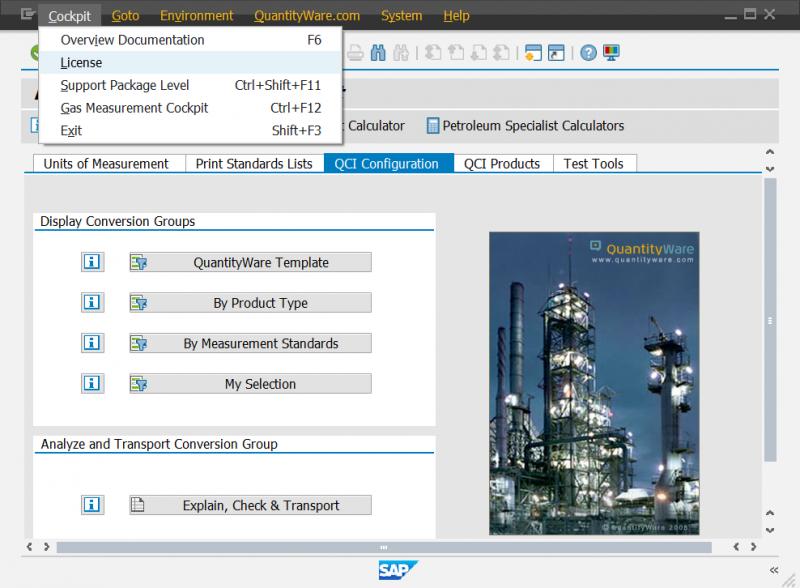The height and width of the screenshot is (588, 800).
Task: Click bottom scroll-down arrow of vertical scrollbar
Action: click(770, 530)
